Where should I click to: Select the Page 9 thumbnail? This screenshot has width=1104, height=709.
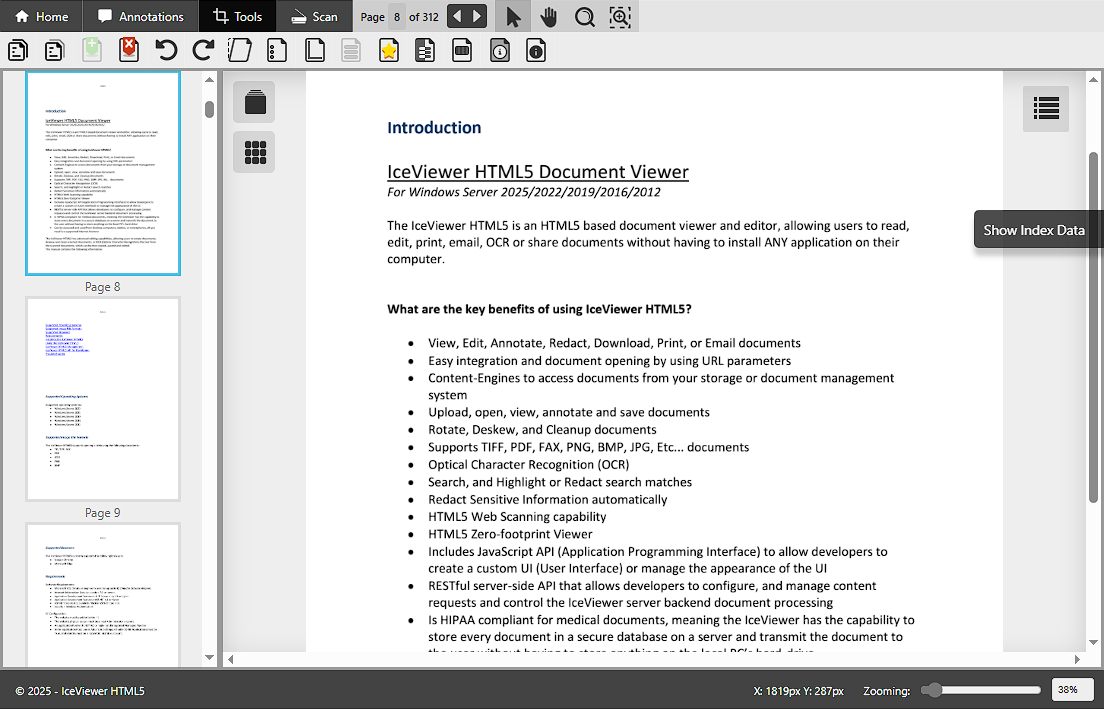click(x=102, y=399)
